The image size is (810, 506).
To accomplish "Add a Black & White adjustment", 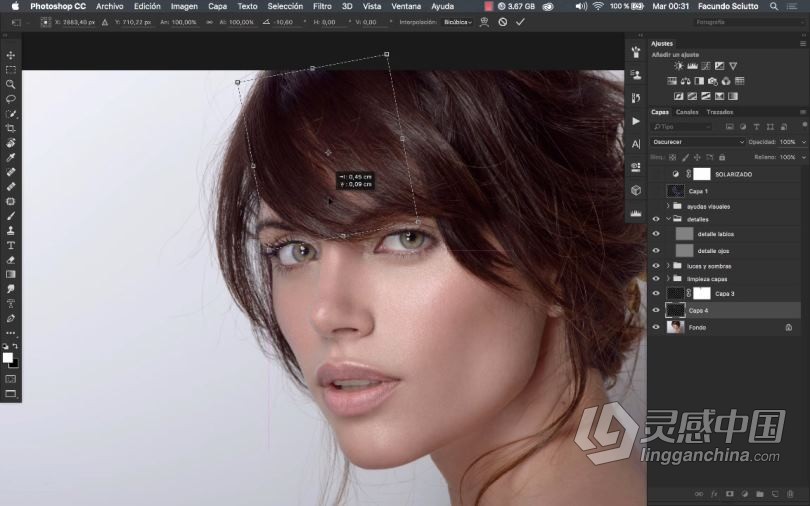I will [x=699, y=81].
